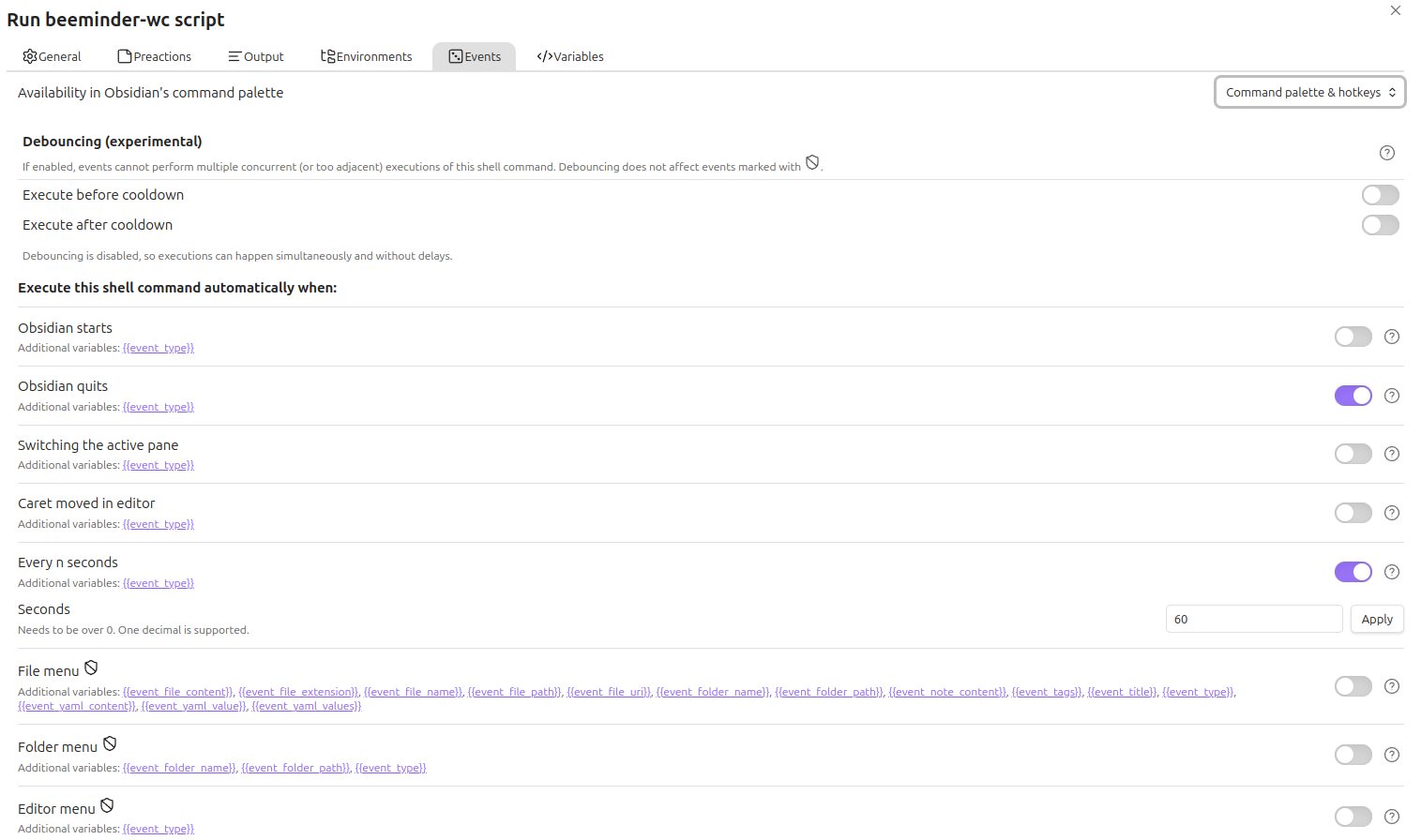
Task: Toggle Caret moved in editor event
Action: click(x=1353, y=513)
